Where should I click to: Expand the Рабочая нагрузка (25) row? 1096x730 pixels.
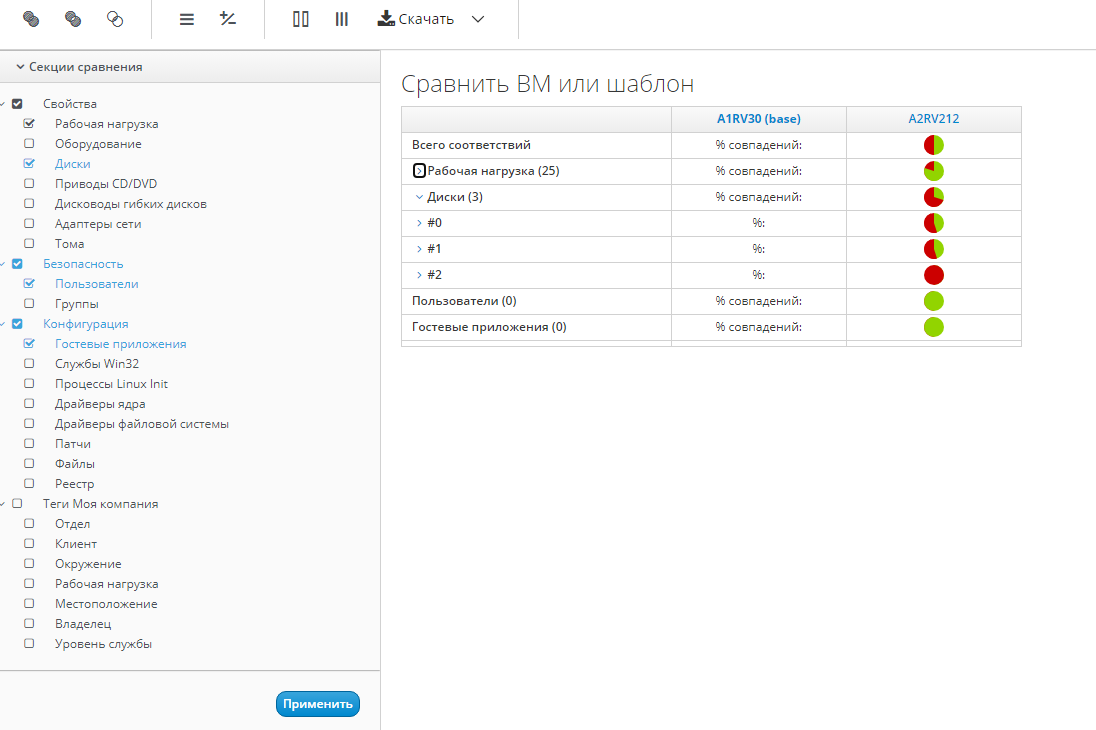[x=420, y=171]
